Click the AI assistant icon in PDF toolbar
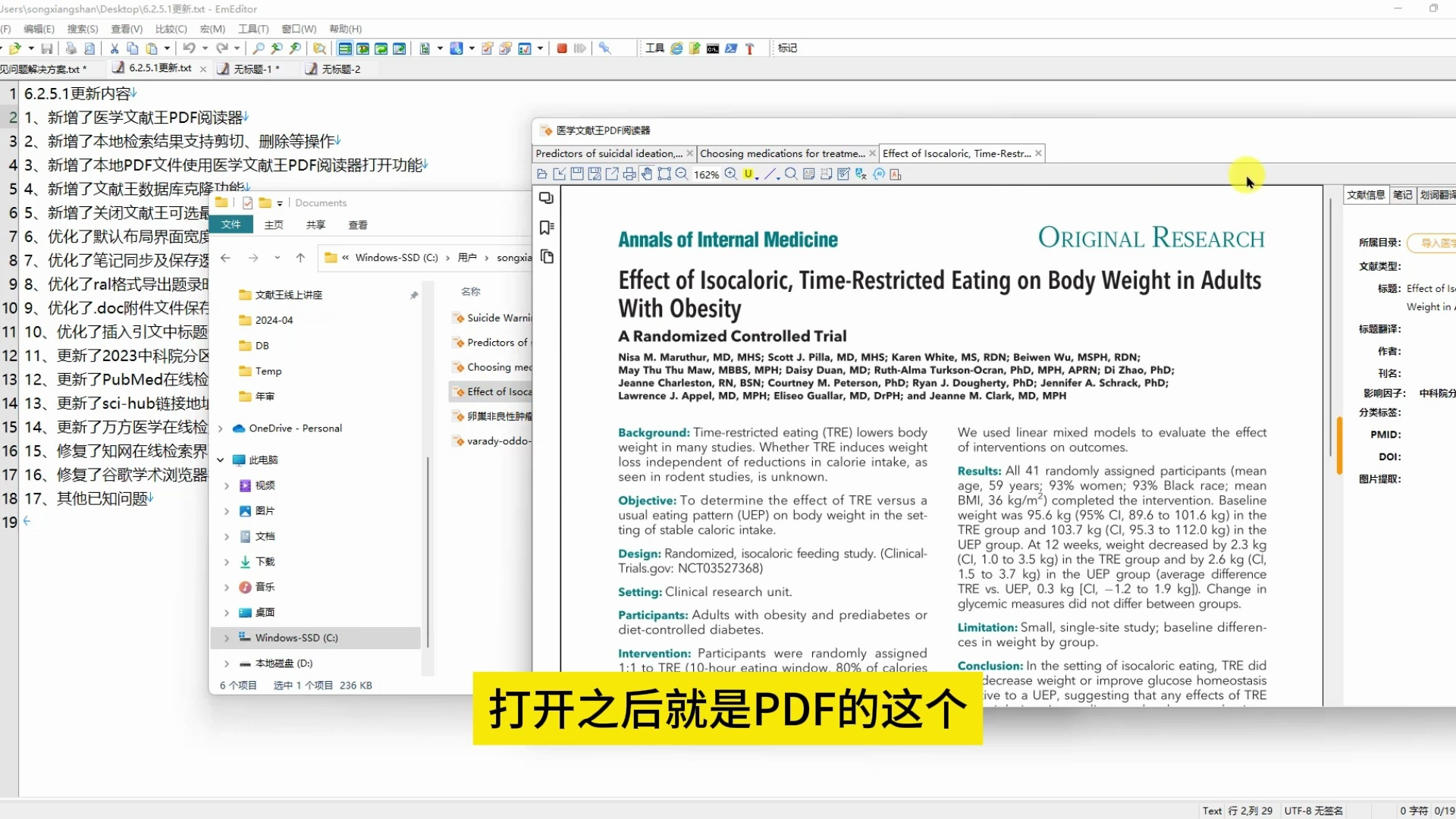The image size is (1456, 819). pos(879,174)
